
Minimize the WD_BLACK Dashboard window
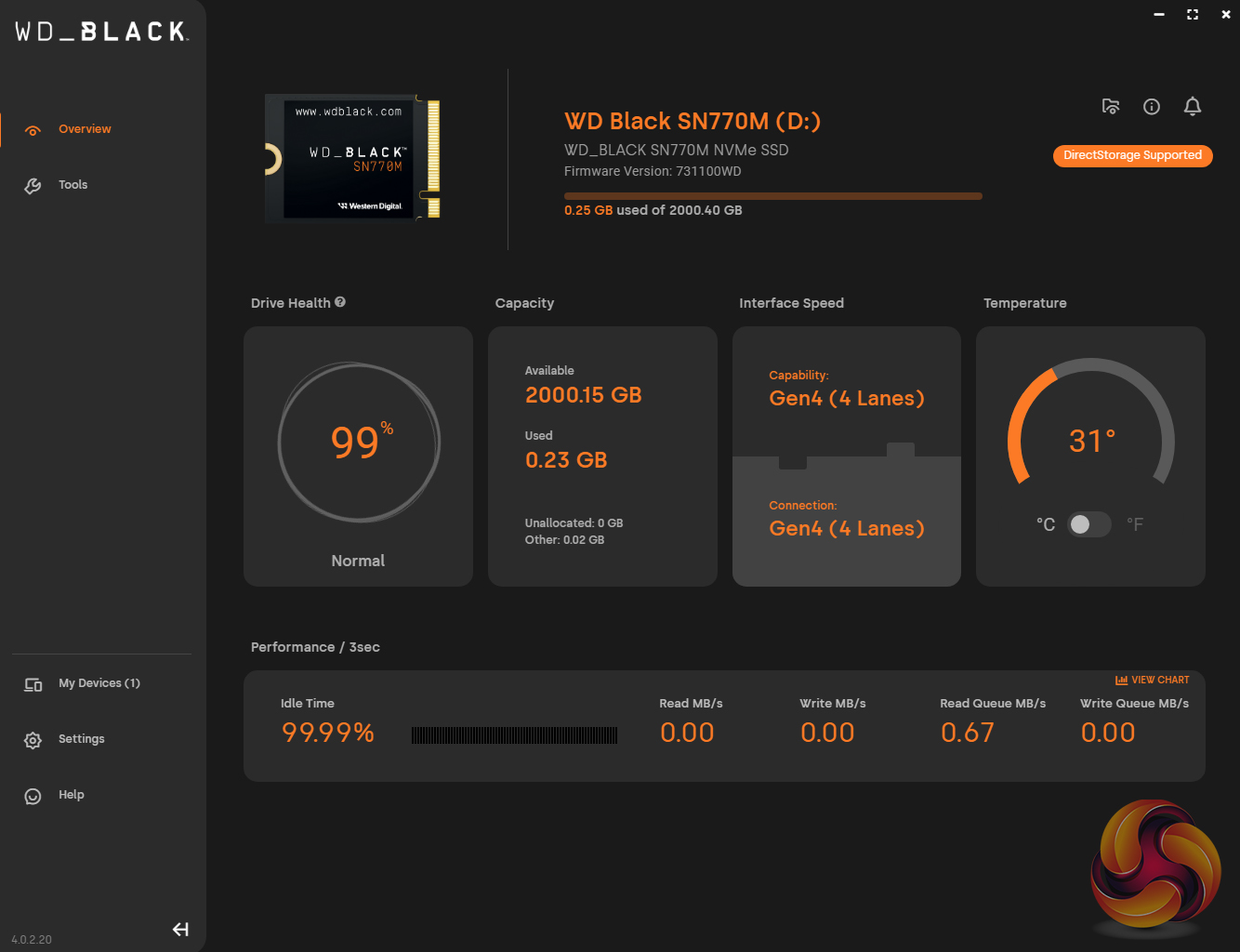pos(1159,14)
